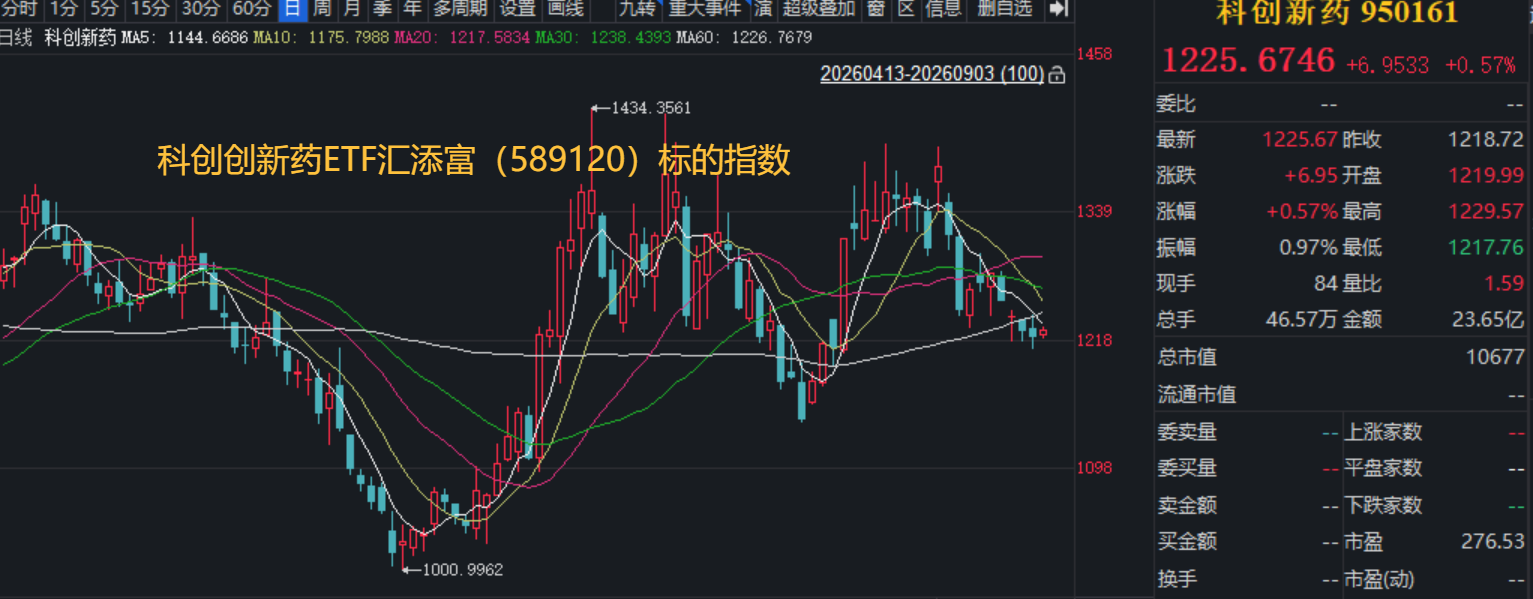Select the 周 weekly chart tab
The image size is (1533, 599).
322,9
